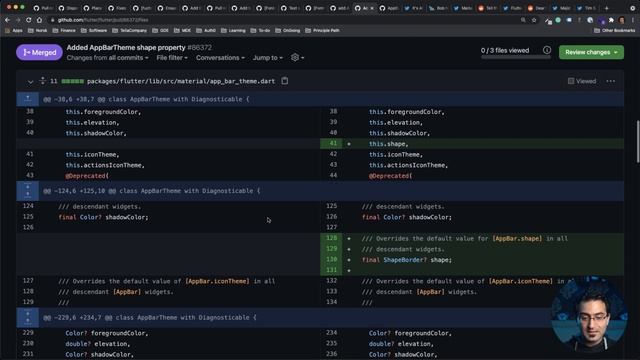Copy the app_bar_theme.dart file path

284,81
